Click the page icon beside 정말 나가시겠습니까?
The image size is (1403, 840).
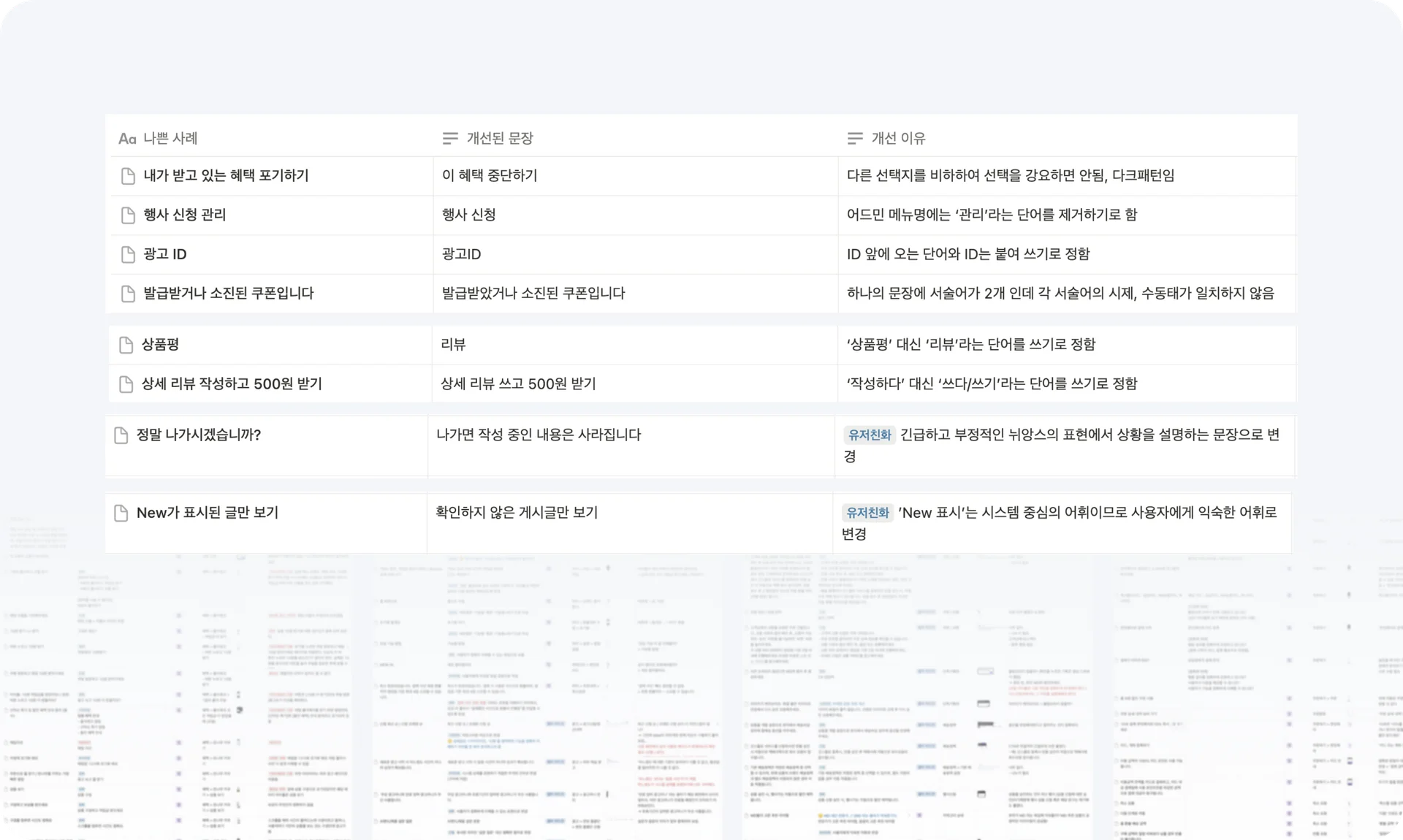click(x=121, y=435)
